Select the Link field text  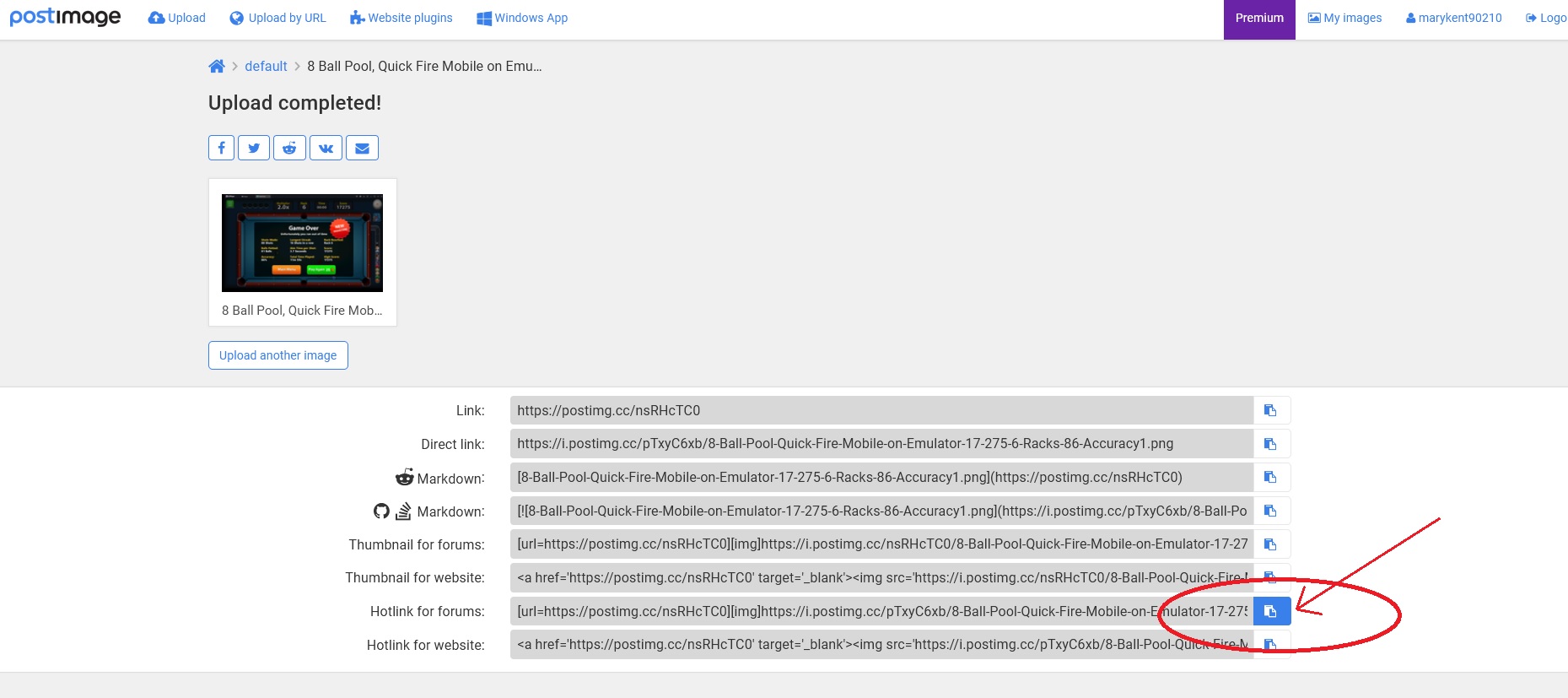pos(881,410)
